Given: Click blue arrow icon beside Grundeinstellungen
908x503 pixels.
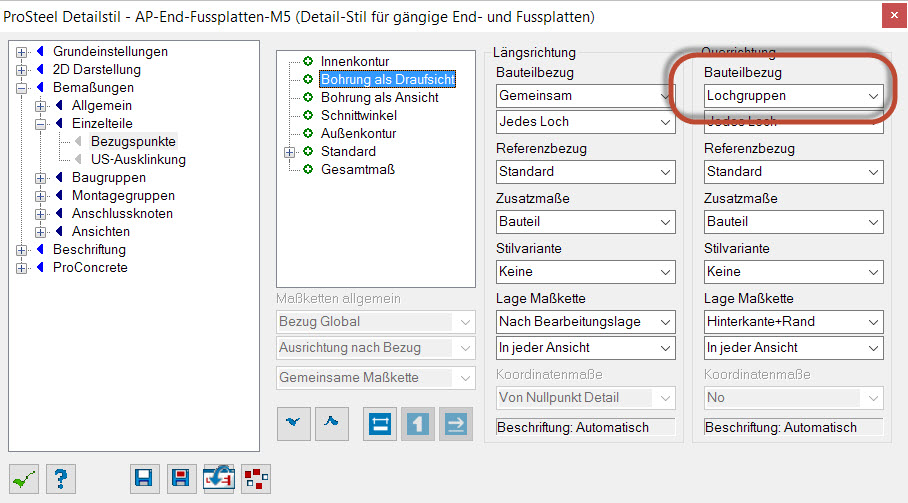Looking at the screenshot, I should pos(41,52).
